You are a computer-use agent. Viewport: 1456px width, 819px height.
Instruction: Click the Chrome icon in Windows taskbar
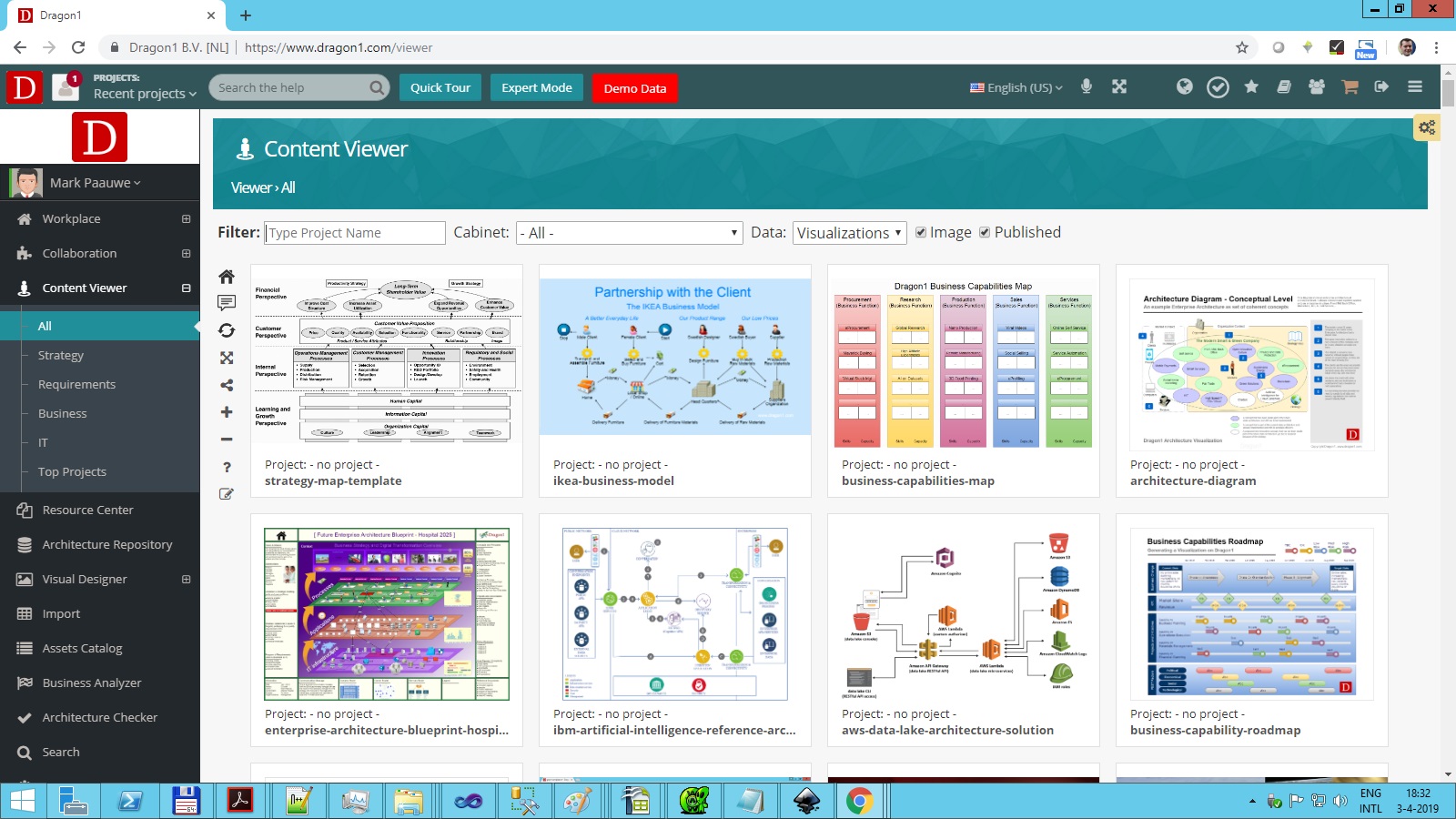(x=859, y=801)
